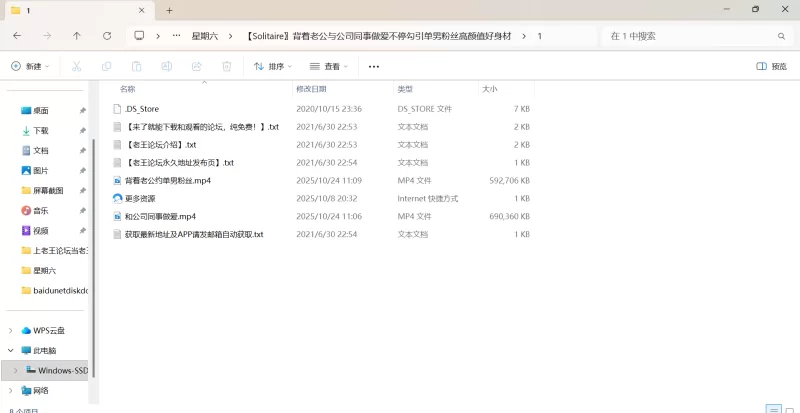Click the pin icon beside 桌面

(83, 111)
